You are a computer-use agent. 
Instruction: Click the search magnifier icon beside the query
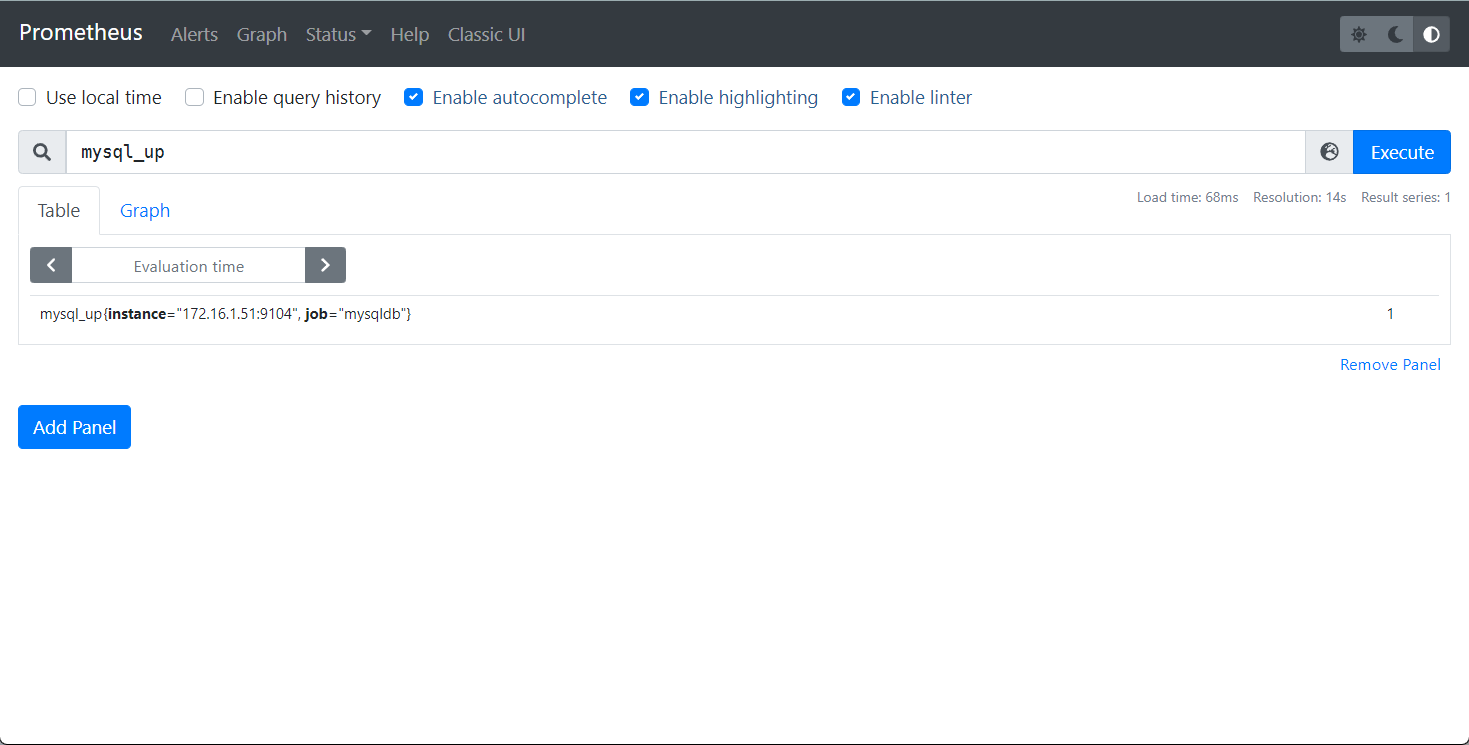[42, 152]
